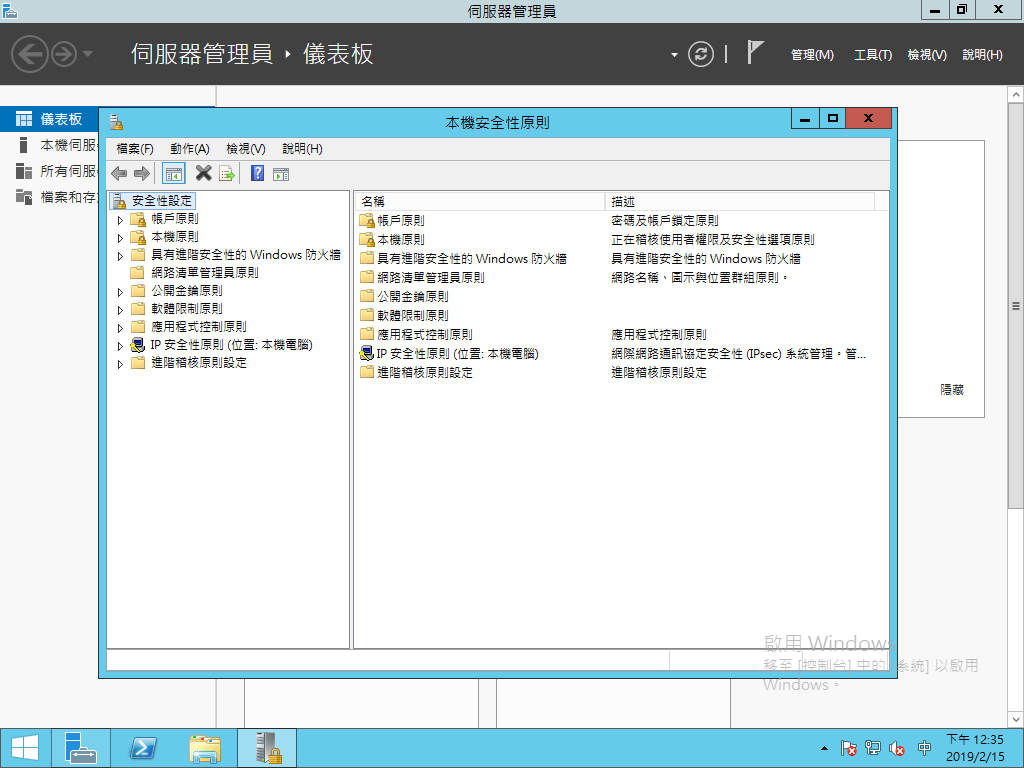The width and height of the screenshot is (1024, 768).
Task: Sort by the 描述 column header
Action: point(740,201)
